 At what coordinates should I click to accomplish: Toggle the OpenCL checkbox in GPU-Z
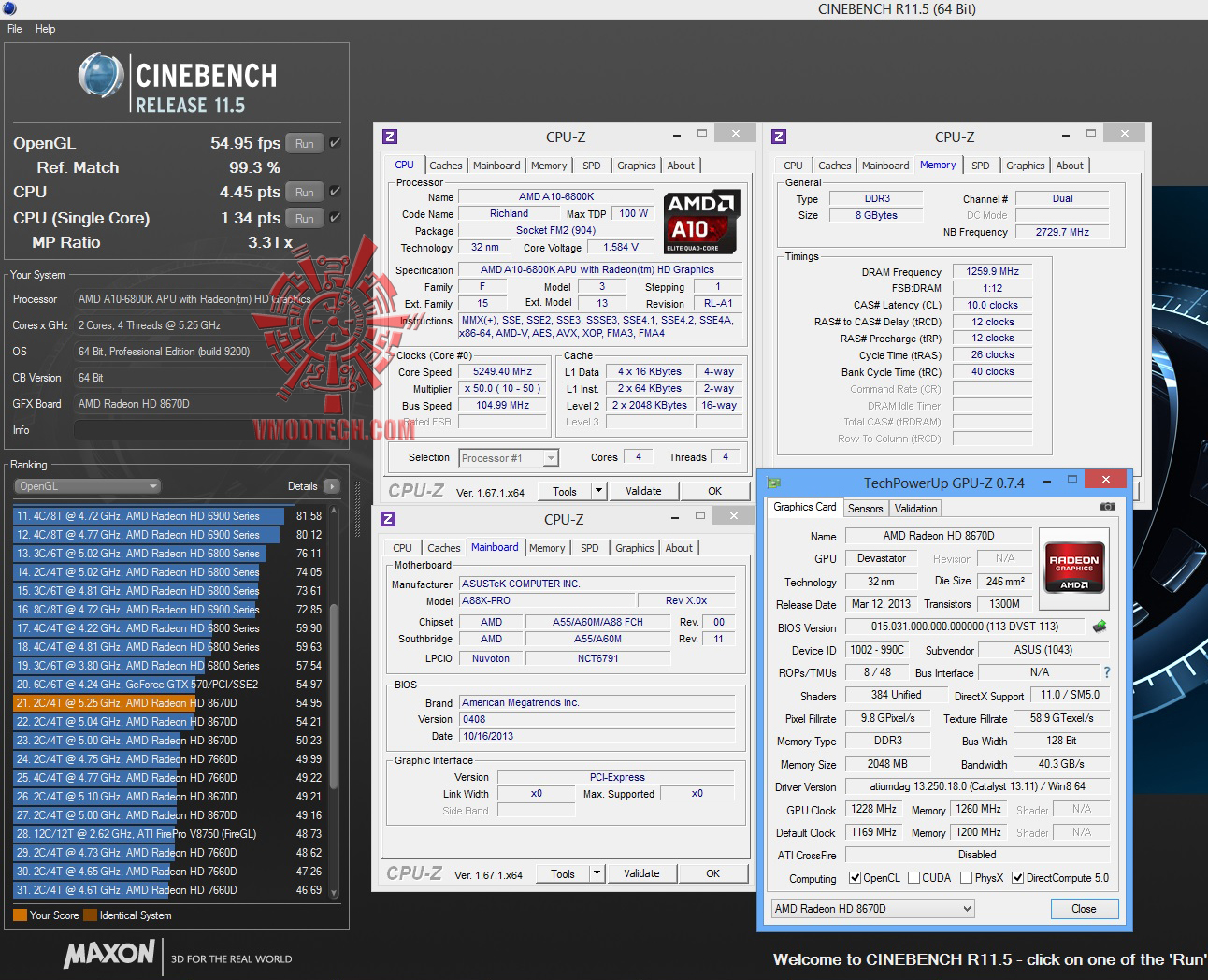855,878
